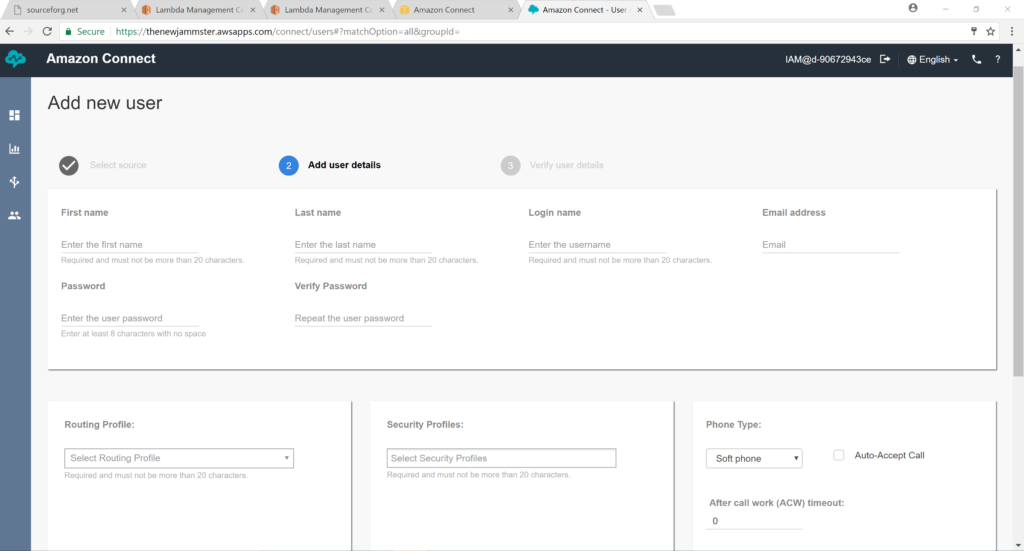
Task: Click the browser forward arrow
Action: pyautogui.click(x=28, y=31)
